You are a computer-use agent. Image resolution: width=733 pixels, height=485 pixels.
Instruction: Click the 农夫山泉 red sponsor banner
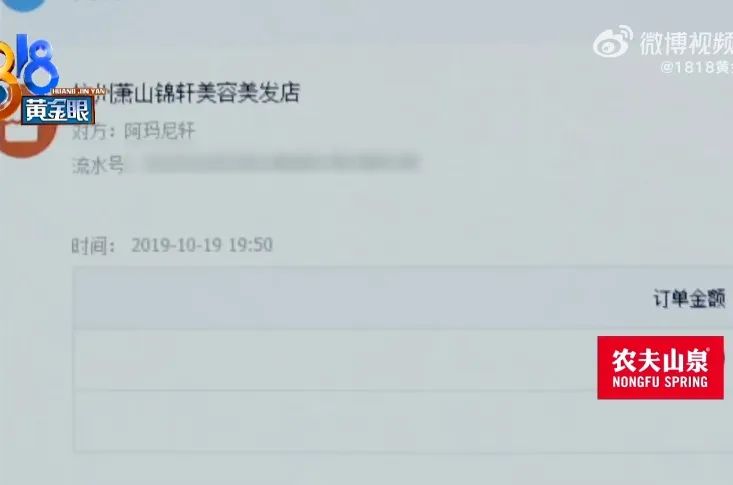tap(660, 368)
